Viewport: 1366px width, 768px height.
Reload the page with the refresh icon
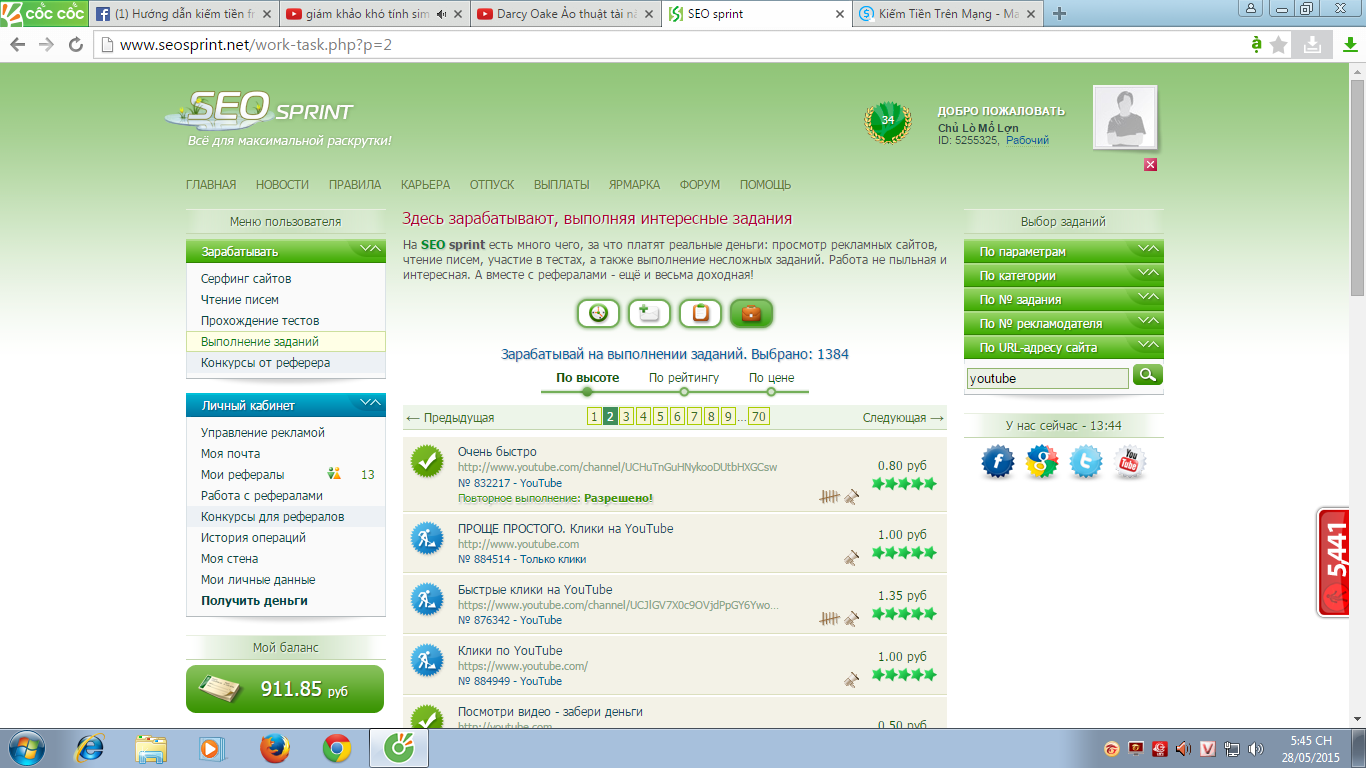click(75, 44)
